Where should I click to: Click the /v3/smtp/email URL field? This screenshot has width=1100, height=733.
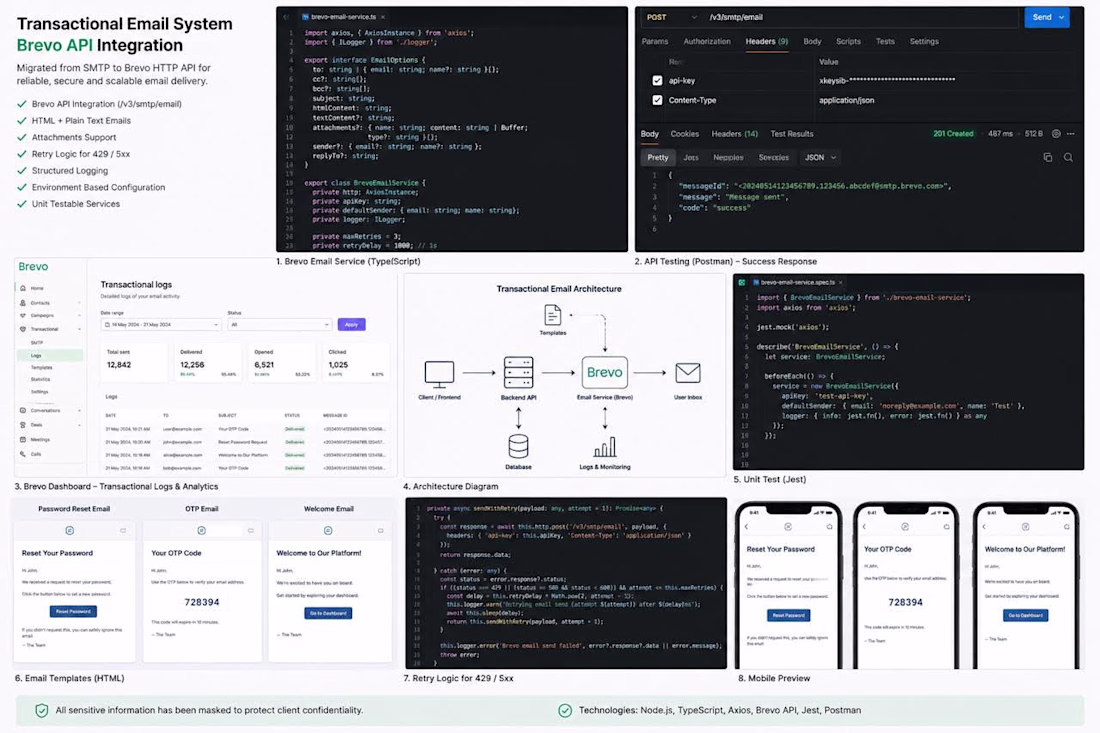(860, 18)
